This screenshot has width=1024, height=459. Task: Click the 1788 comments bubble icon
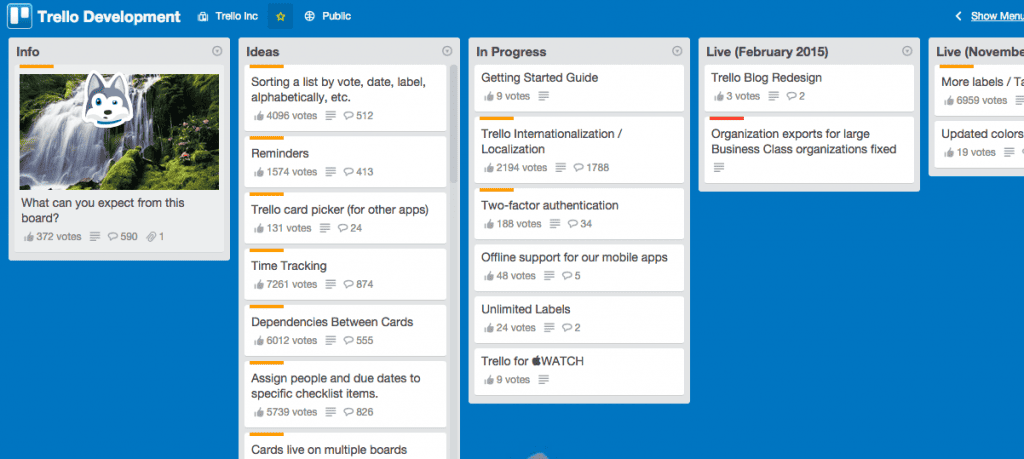[578, 168]
